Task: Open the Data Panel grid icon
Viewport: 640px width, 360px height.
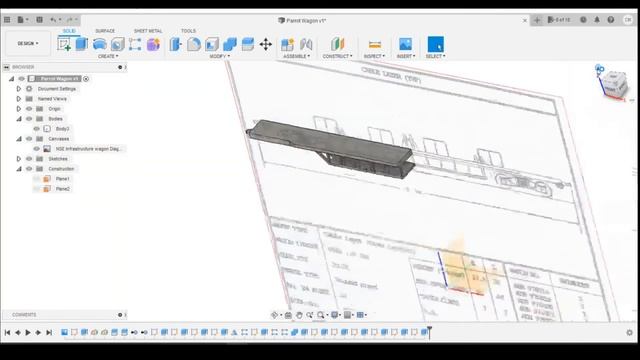Action: [7, 20]
